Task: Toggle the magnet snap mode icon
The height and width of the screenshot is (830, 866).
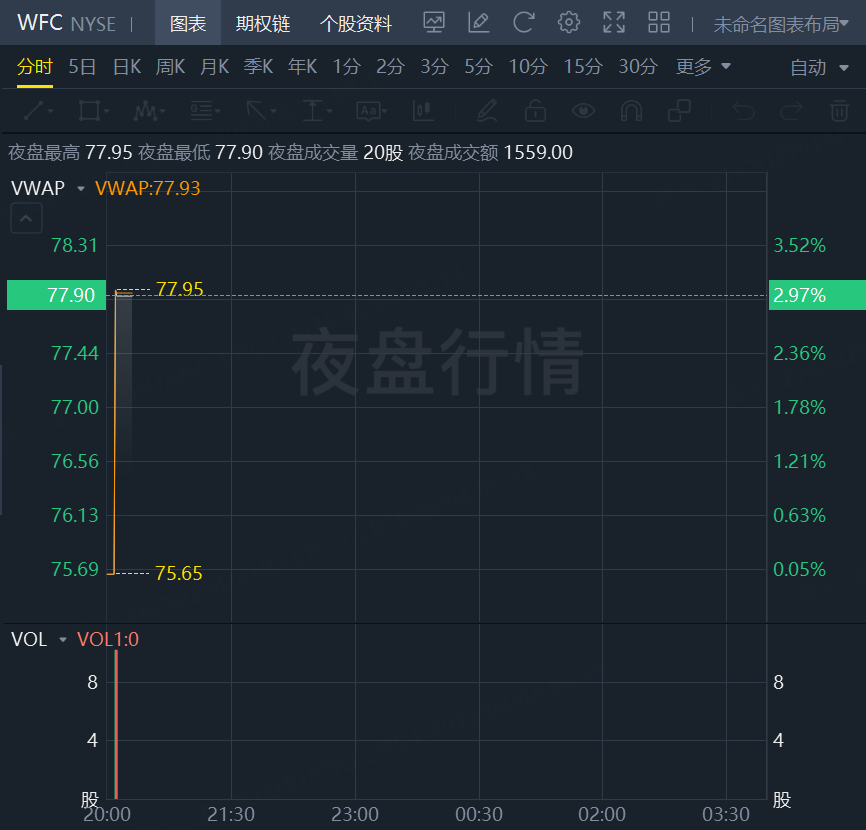Action: 631,110
